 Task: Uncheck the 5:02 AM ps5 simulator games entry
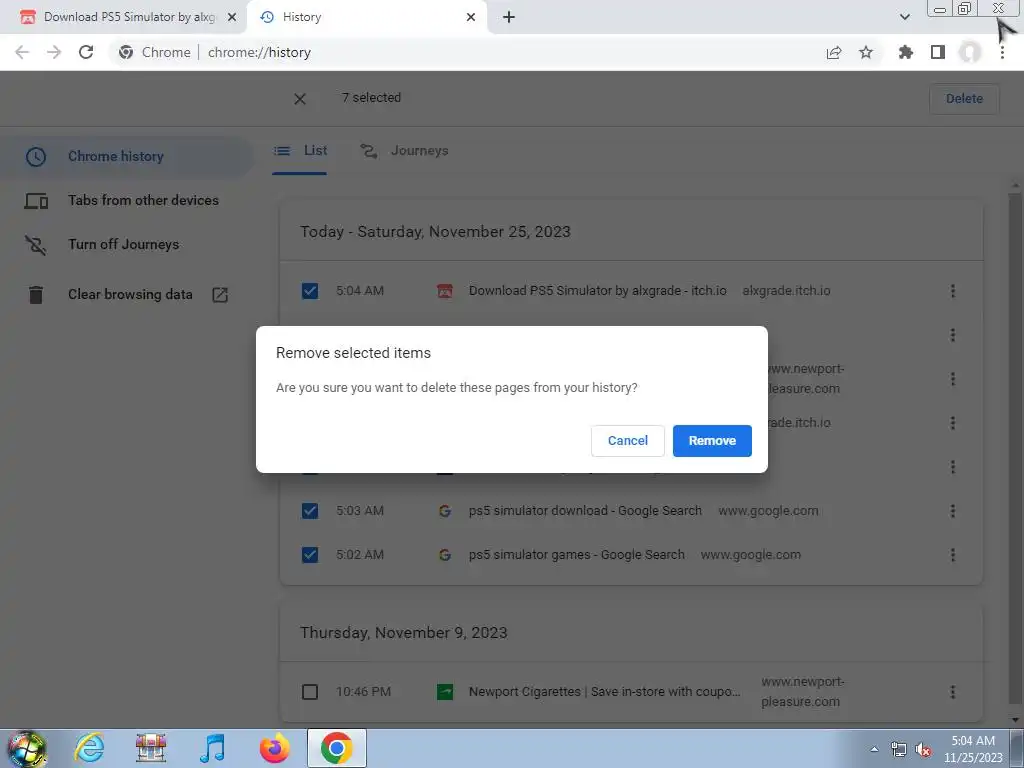coord(310,554)
